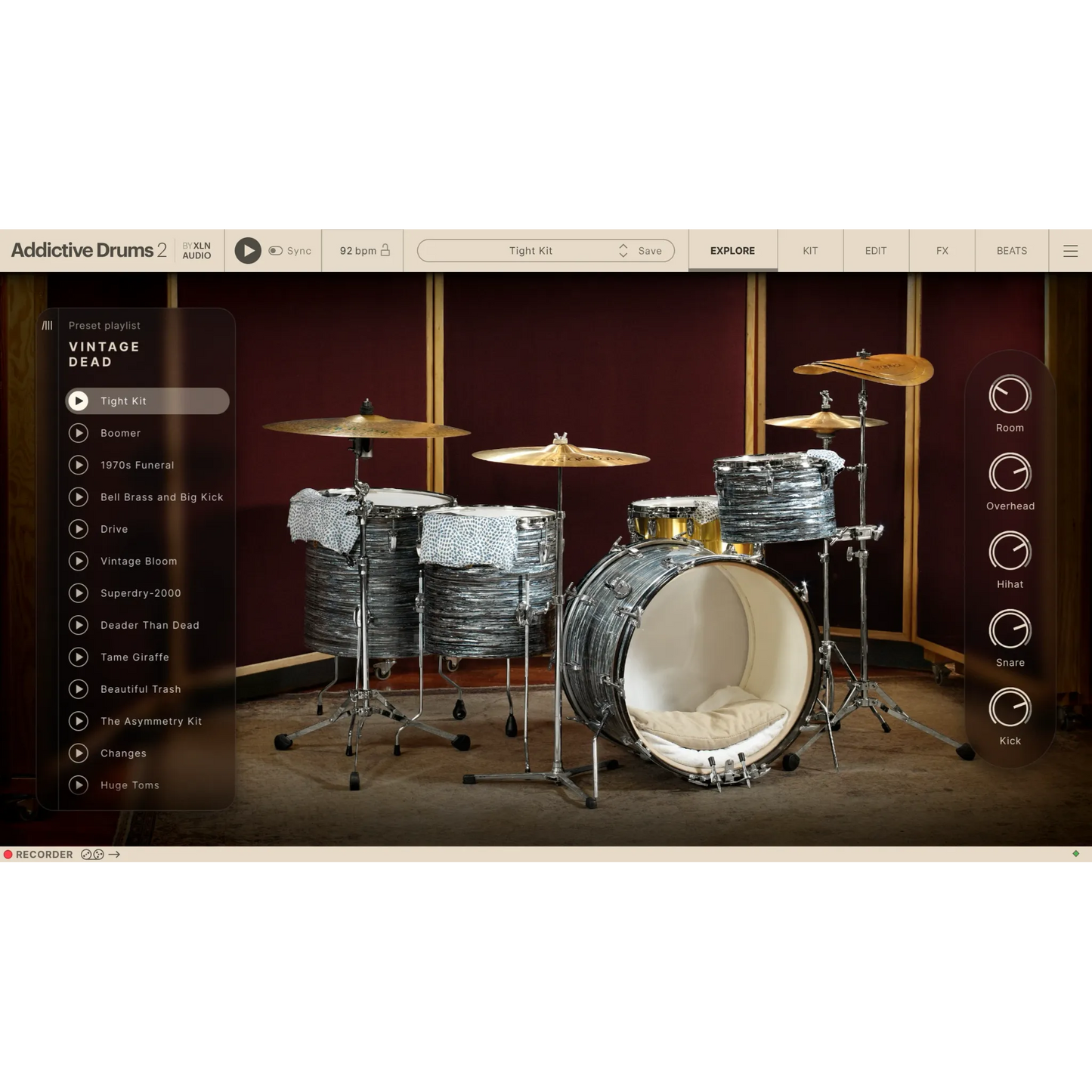Click the recorder export arrow
1092x1092 pixels.
(x=115, y=855)
